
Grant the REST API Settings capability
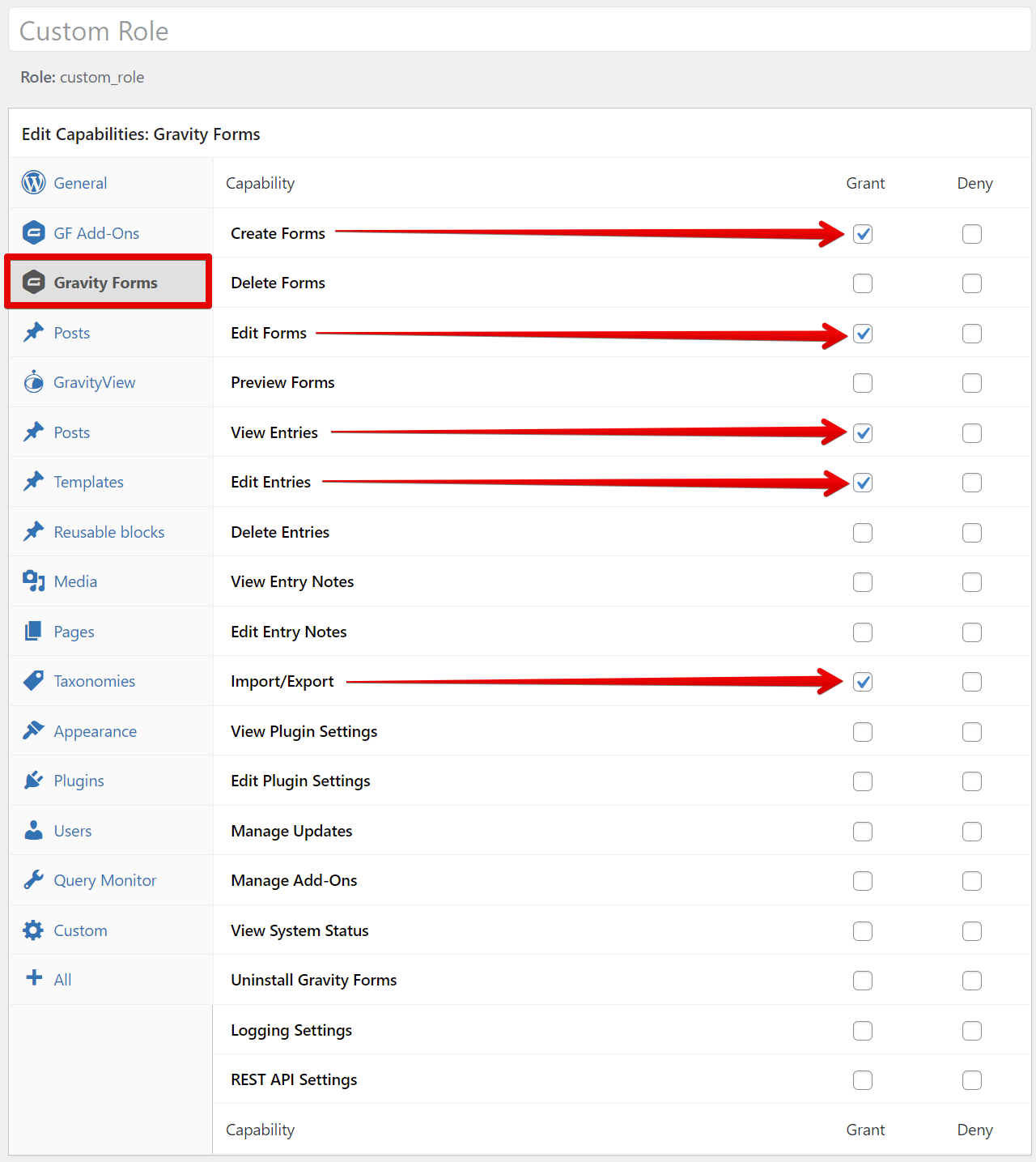pyautogui.click(x=863, y=1080)
